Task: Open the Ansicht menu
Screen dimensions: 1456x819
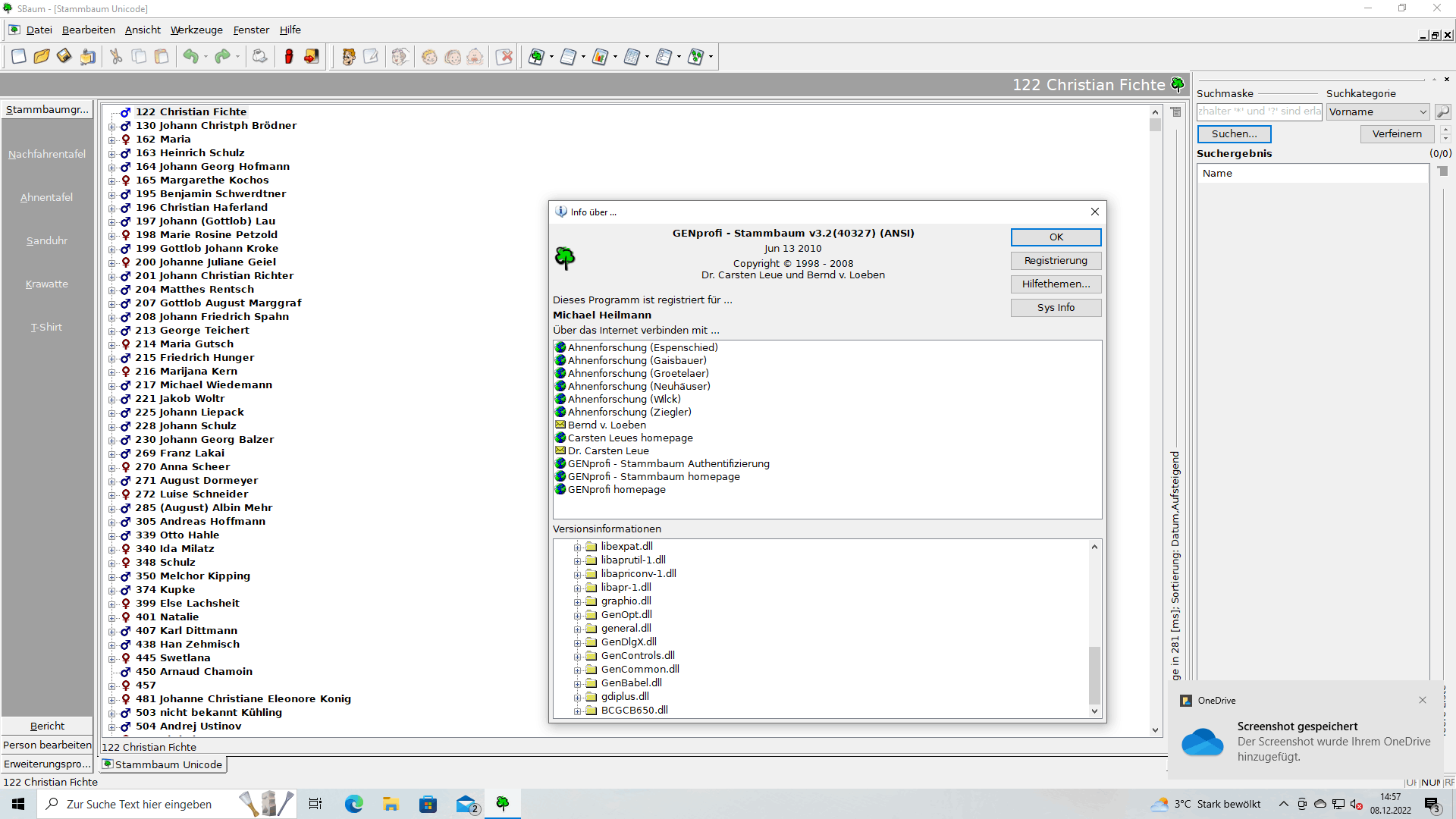Action: (143, 30)
